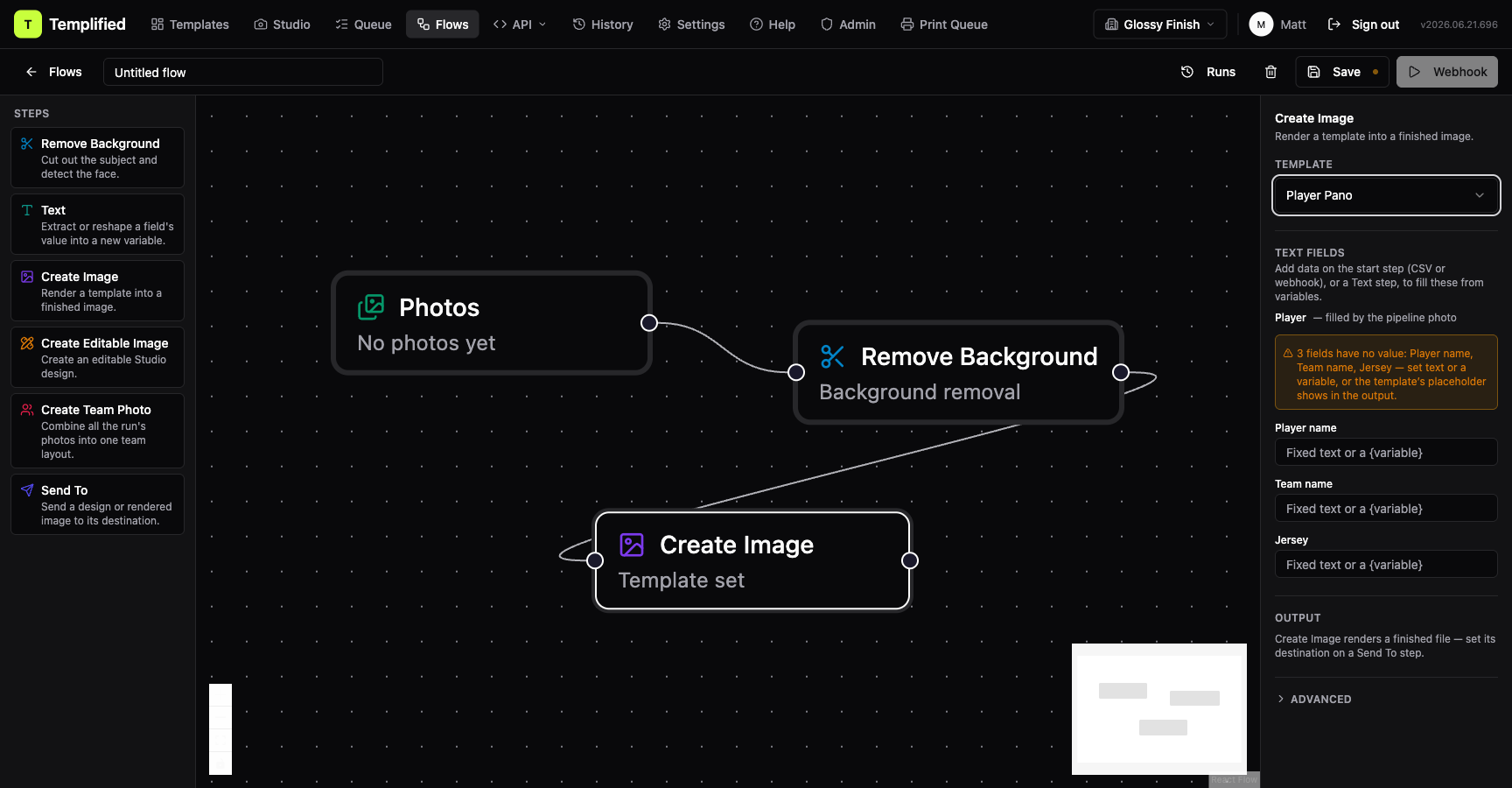Image resolution: width=1512 pixels, height=788 pixels.
Task: Save the current flow
Action: click(1342, 72)
